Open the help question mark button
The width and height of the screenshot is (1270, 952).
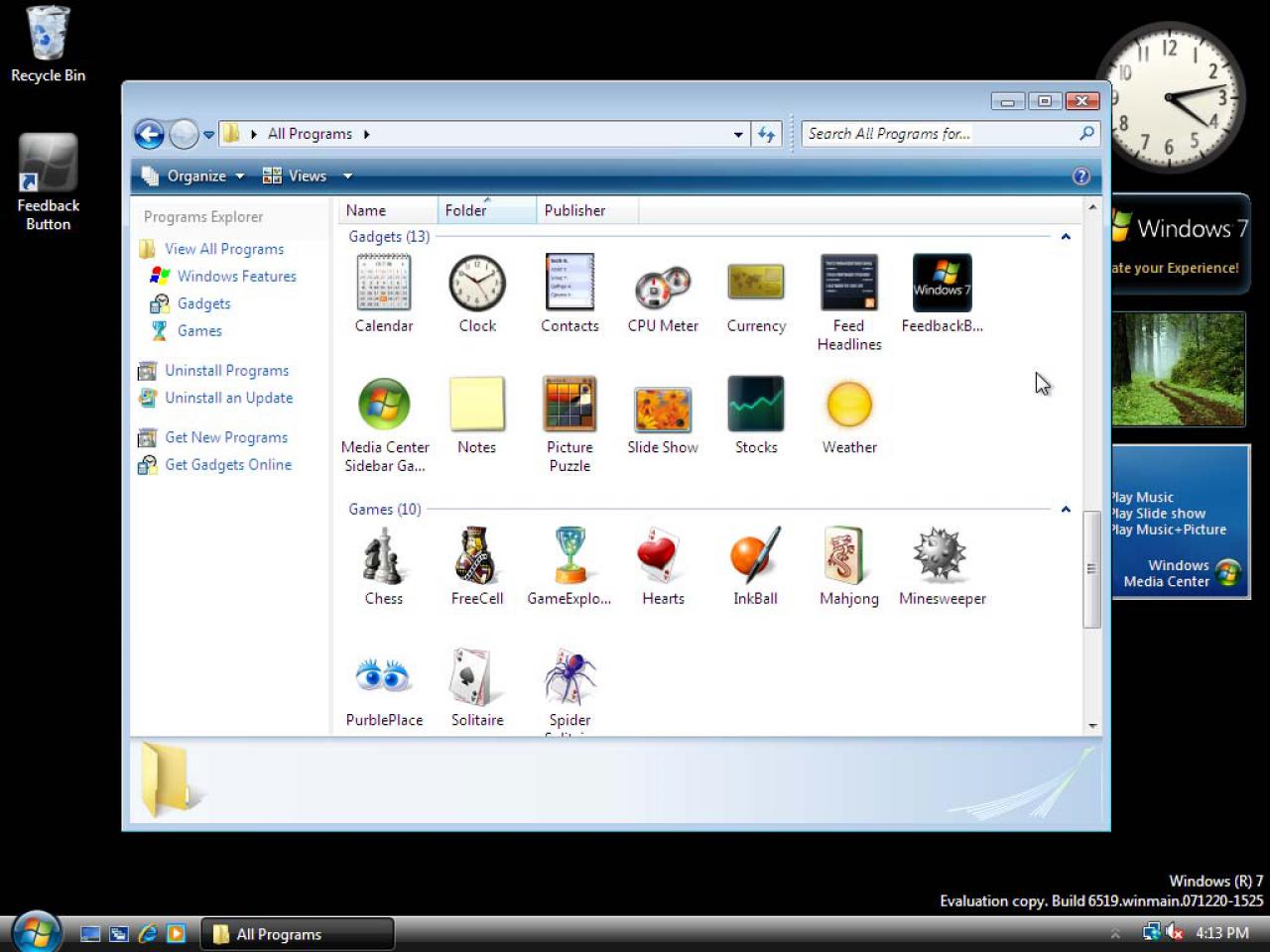coord(1081,177)
